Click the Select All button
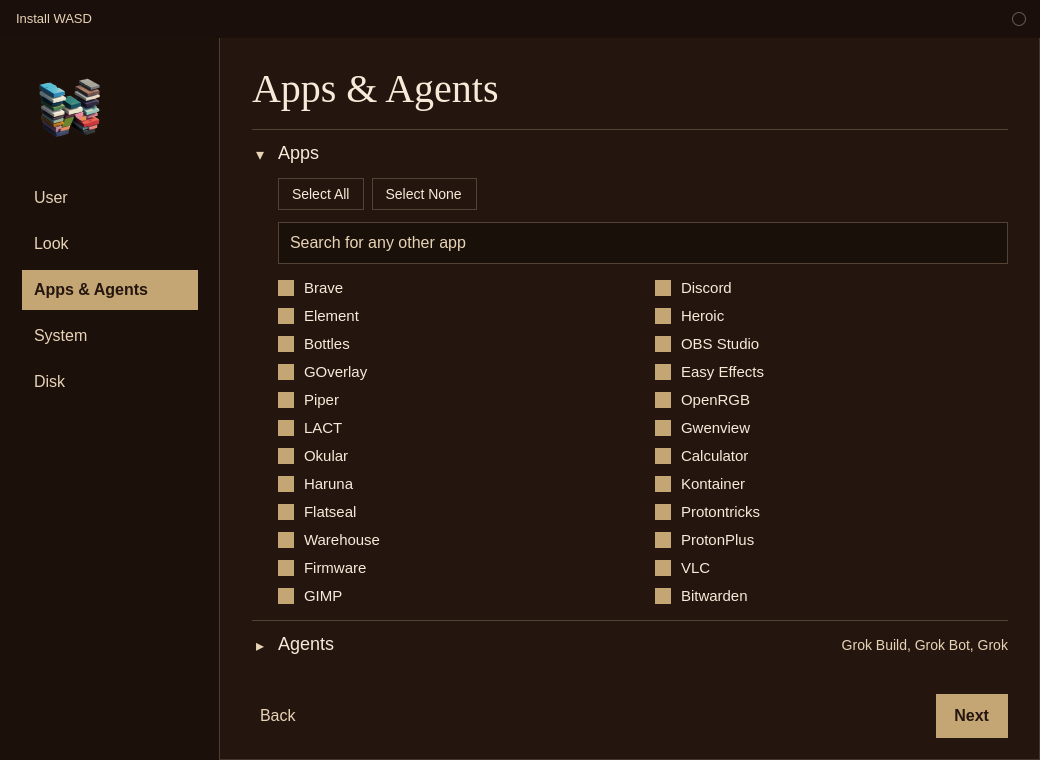Viewport: 1040px width, 760px height. click(x=320, y=194)
